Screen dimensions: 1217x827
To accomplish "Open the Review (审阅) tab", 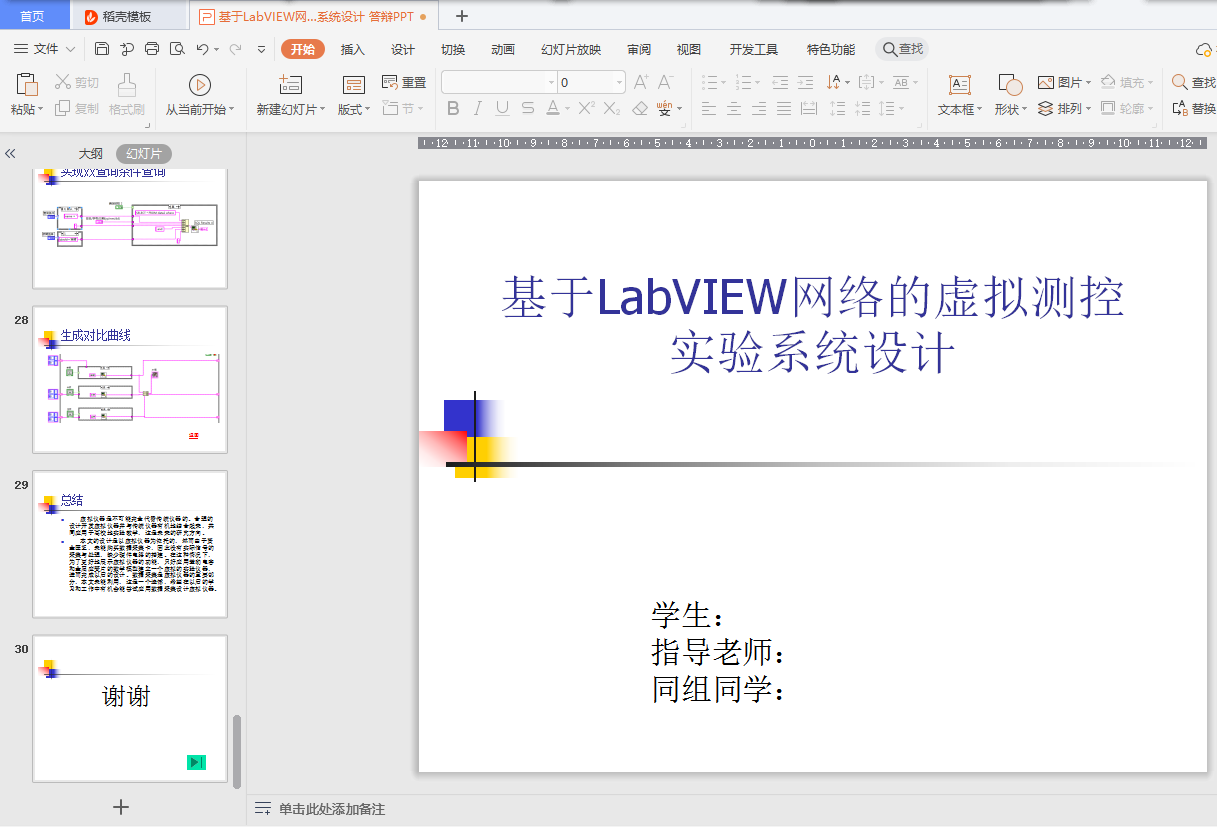I will pyautogui.click(x=639, y=49).
